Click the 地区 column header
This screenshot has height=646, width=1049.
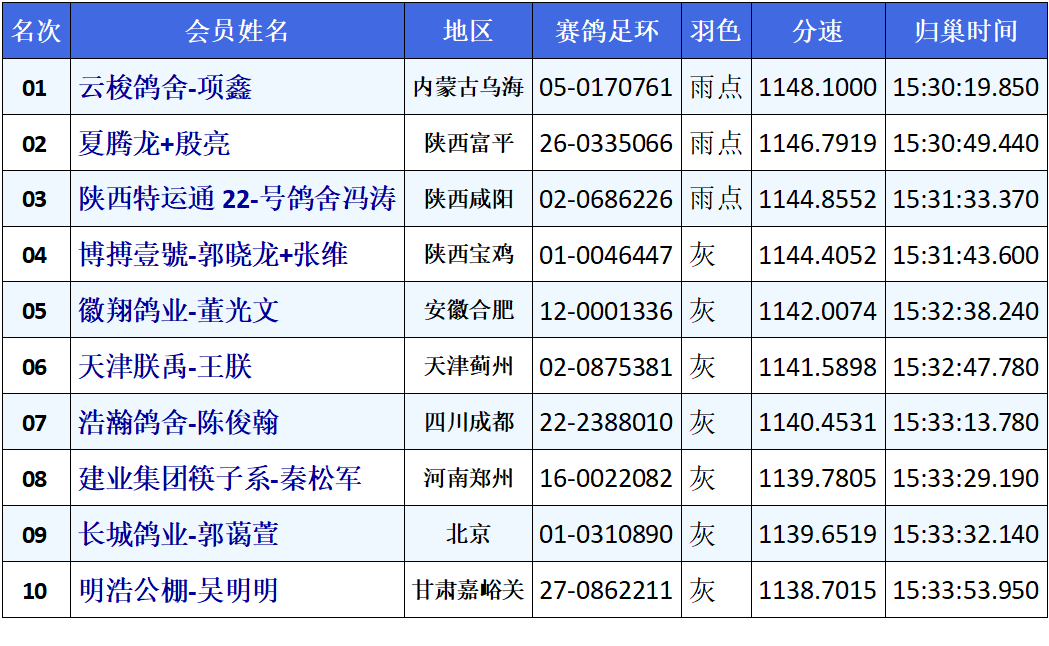(468, 31)
